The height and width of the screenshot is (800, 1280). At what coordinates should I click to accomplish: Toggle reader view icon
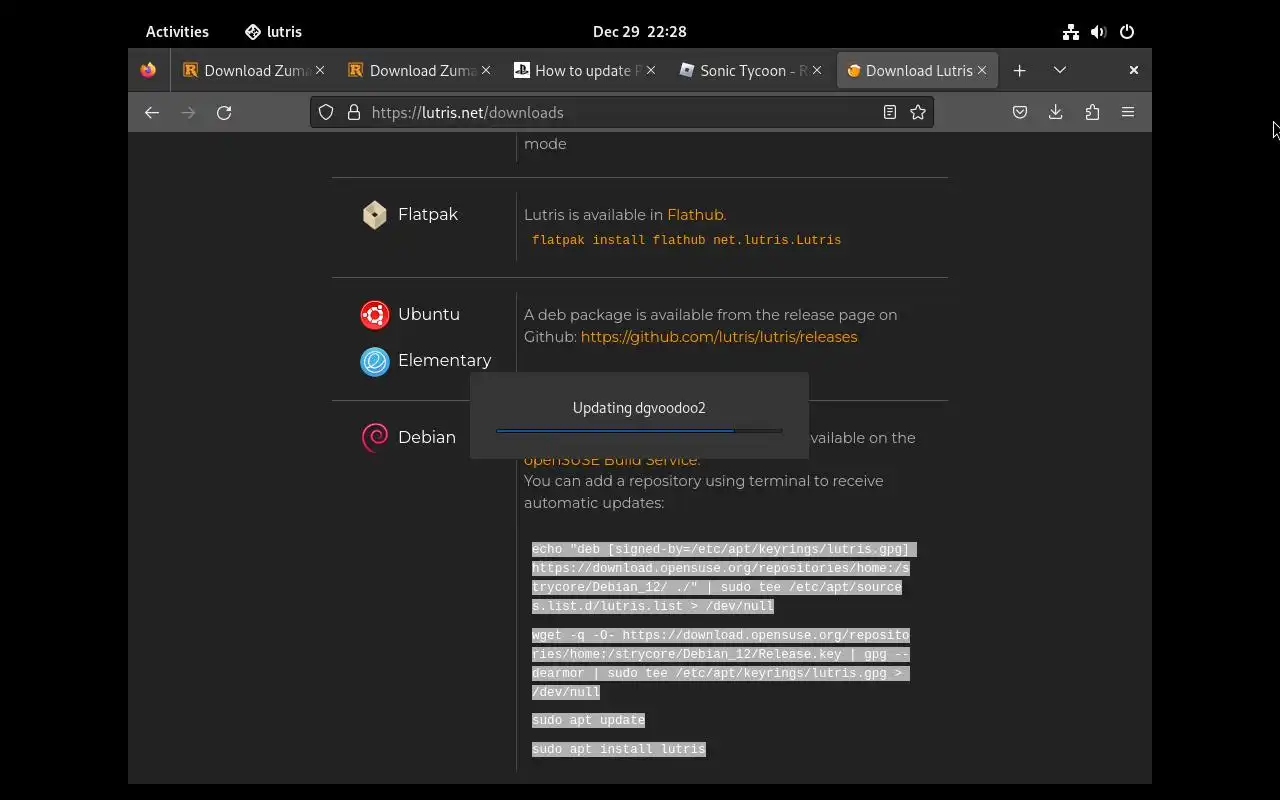(x=889, y=112)
